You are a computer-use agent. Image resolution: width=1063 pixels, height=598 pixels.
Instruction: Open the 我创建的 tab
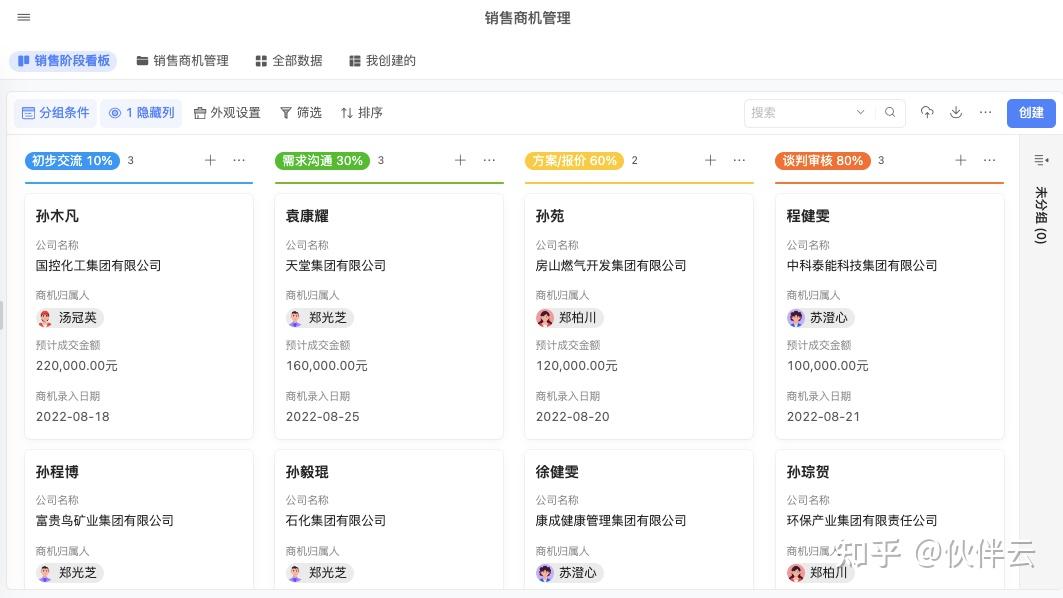pyautogui.click(x=382, y=60)
